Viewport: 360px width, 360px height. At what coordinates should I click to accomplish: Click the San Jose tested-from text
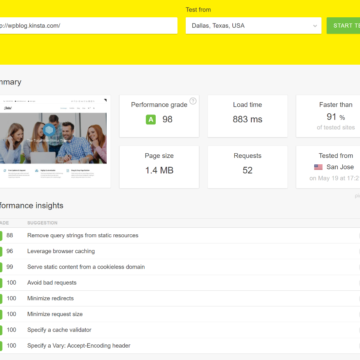[340, 167]
